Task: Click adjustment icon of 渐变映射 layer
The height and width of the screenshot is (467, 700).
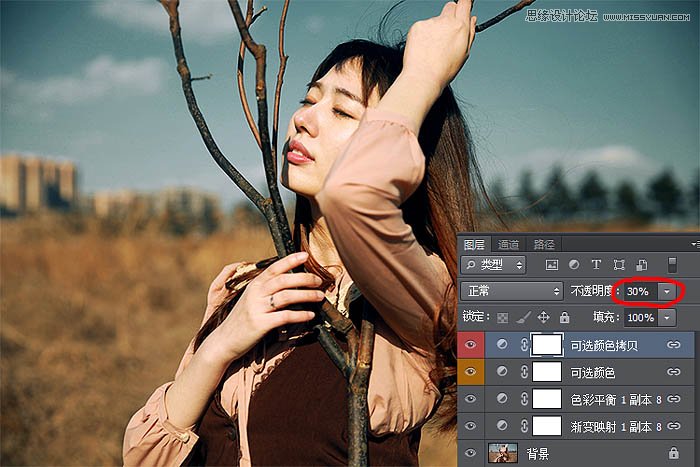Action: [x=502, y=426]
